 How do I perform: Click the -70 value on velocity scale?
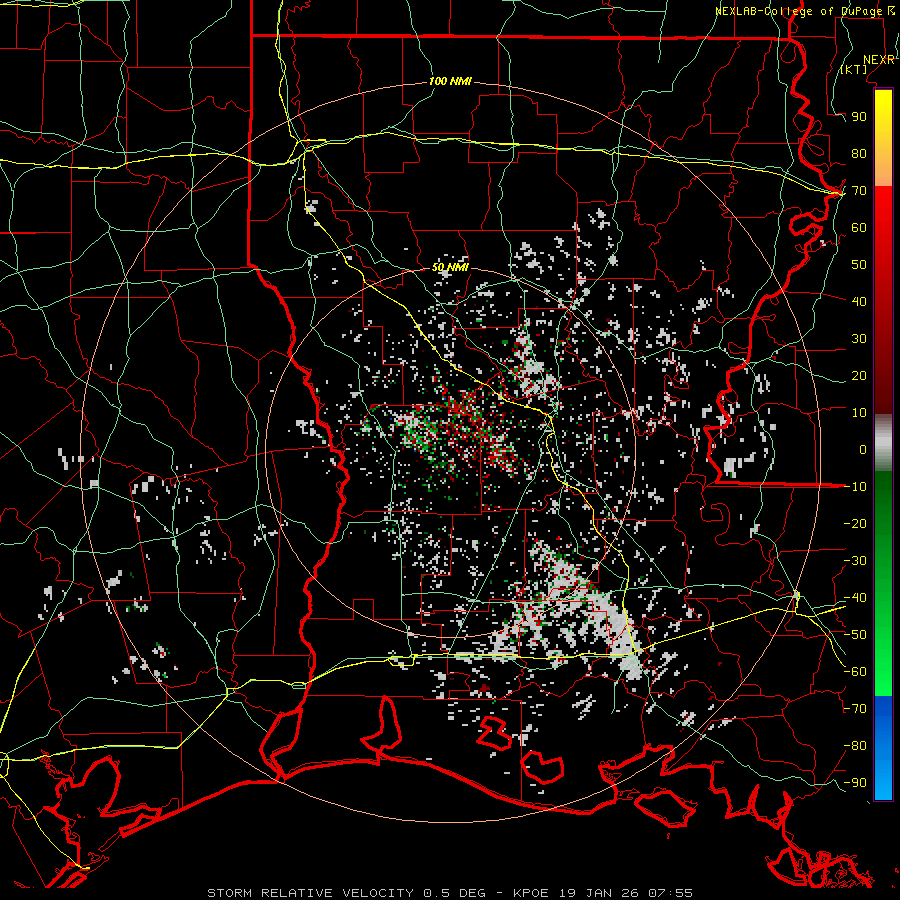[x=855, y=709]
